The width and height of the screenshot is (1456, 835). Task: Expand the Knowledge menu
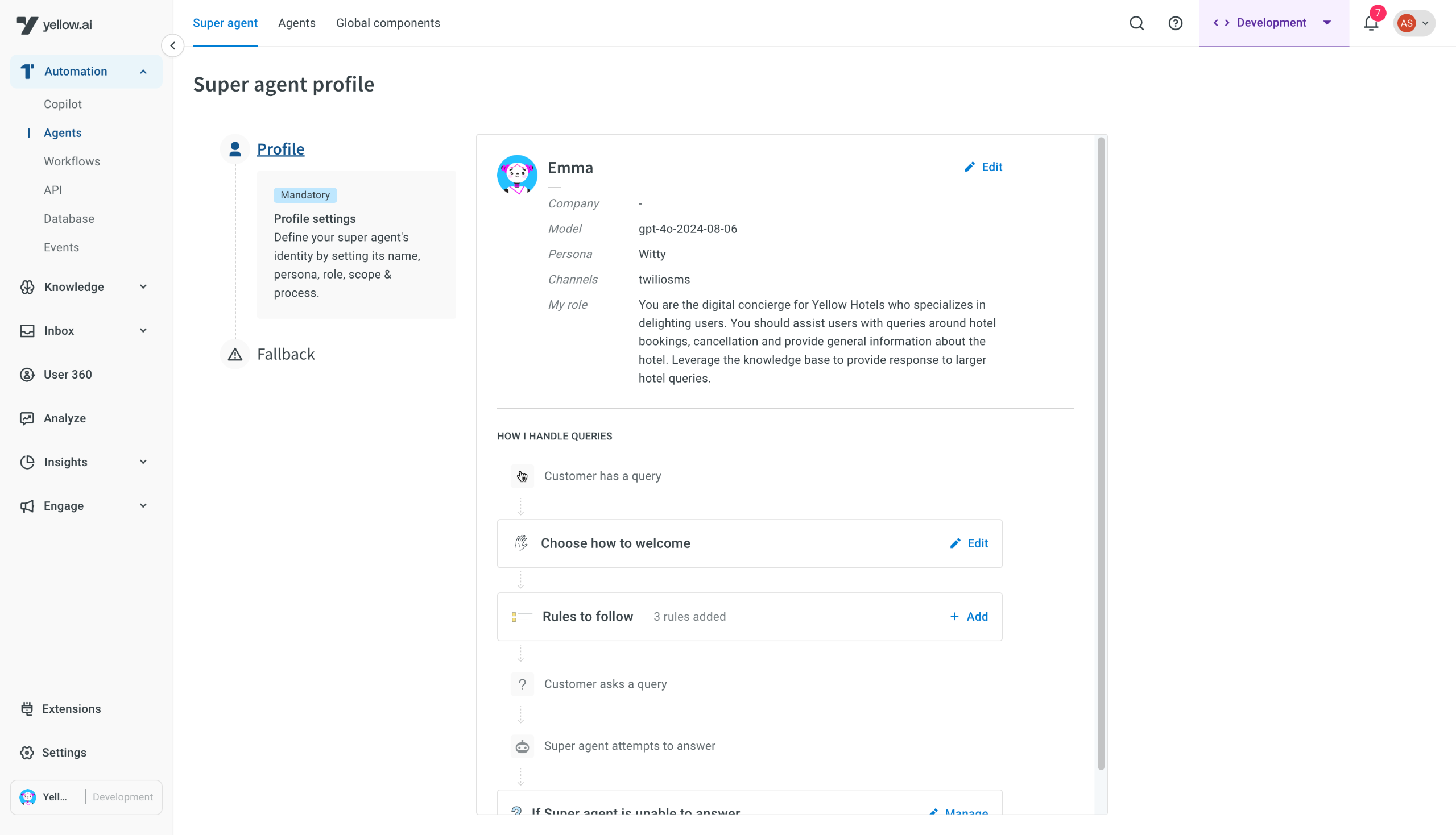point(143,286)
